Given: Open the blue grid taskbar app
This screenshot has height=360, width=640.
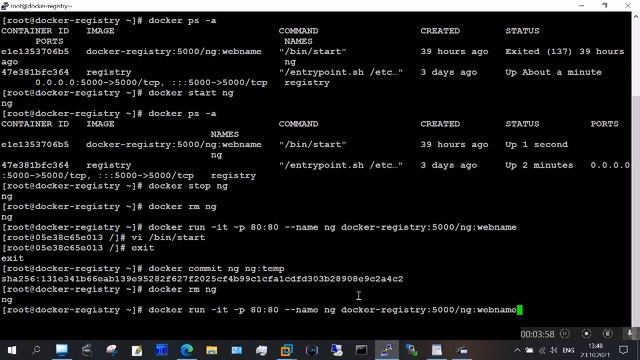Looking at the screenshot, I should pos(162,350).
